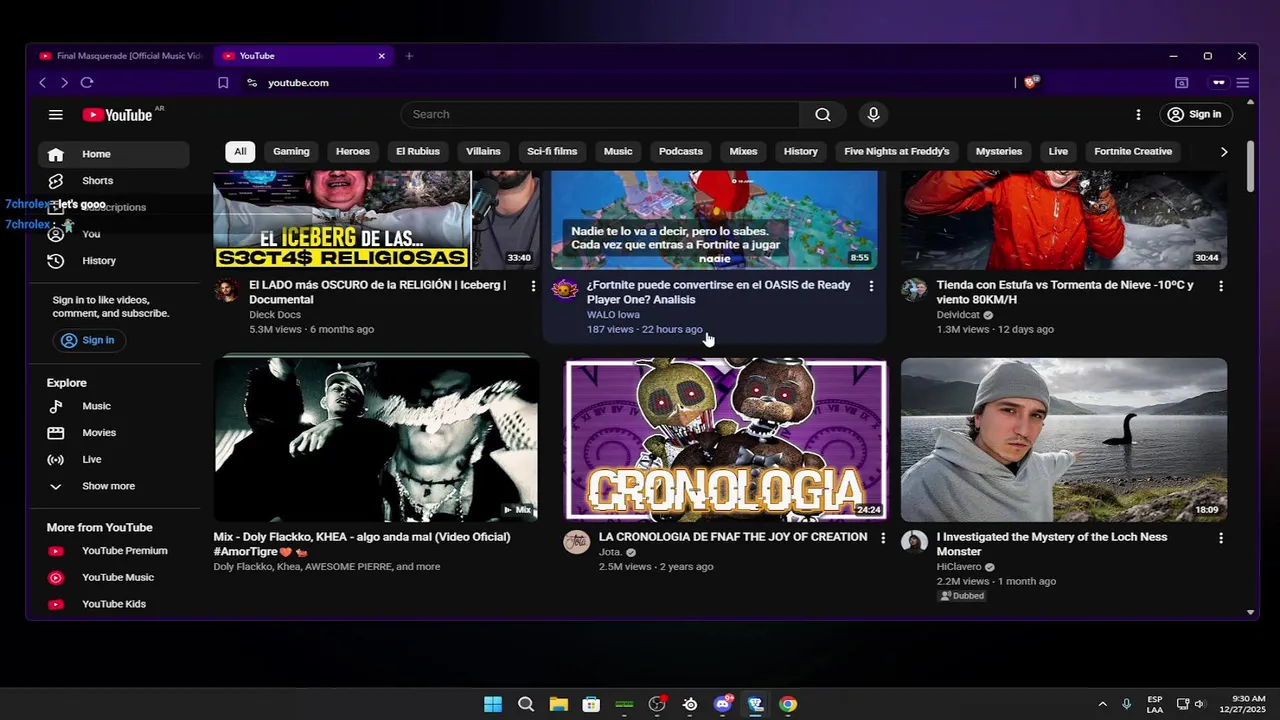1280x720 pixels.
Task: Open Music under Explore
Action: point(114,406)
